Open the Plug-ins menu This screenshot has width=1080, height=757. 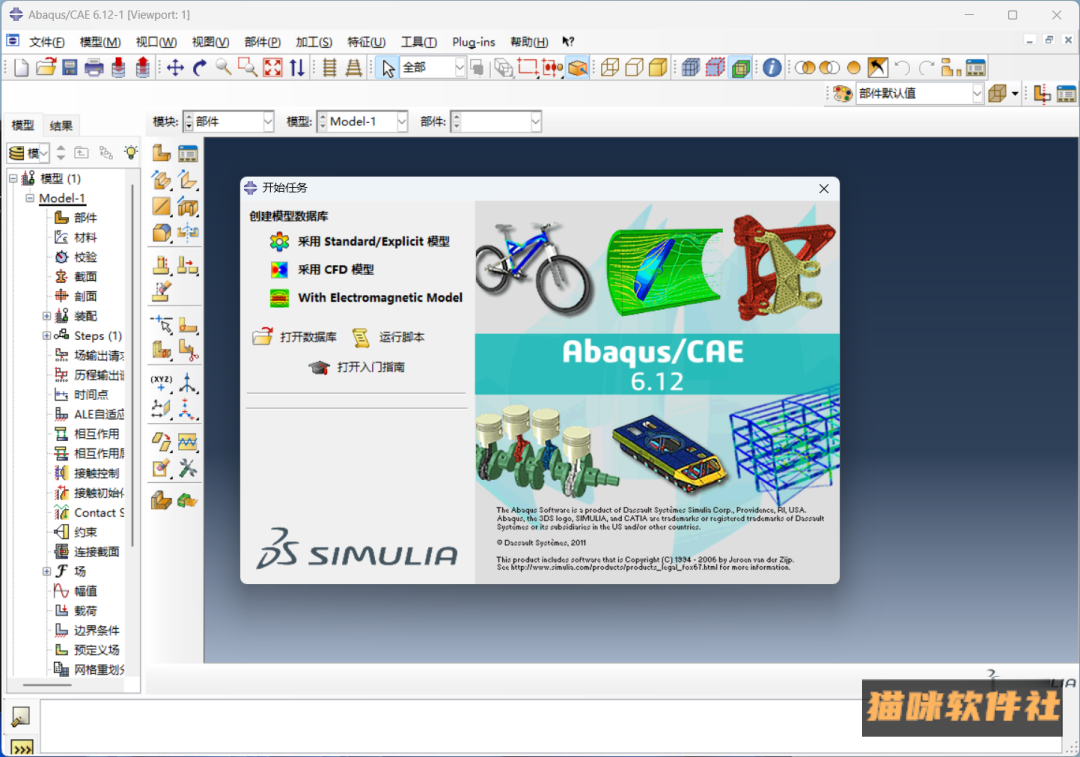coord(474,42)
